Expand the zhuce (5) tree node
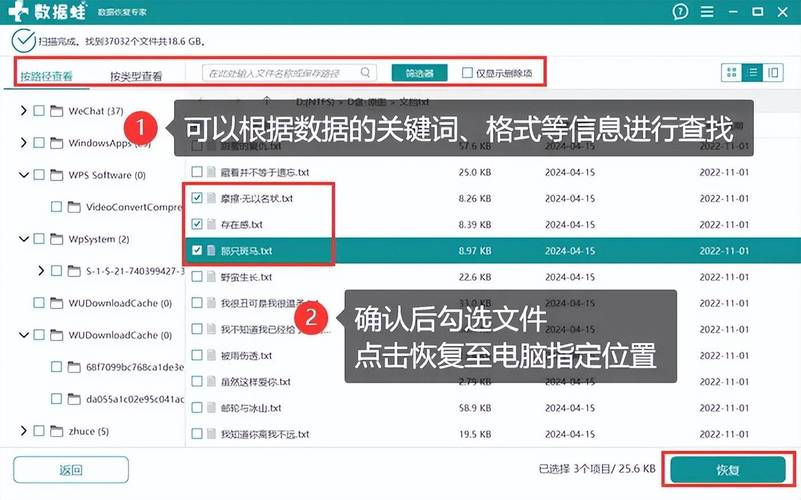This screenshot has width=801, height=500. point(23,431)
